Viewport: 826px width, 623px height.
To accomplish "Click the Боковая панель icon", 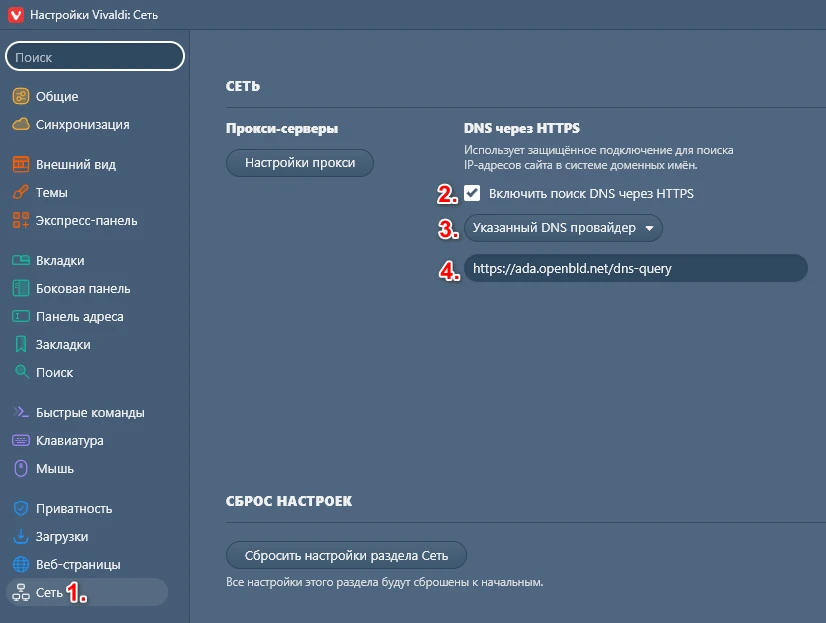I will tap(21, 288).
